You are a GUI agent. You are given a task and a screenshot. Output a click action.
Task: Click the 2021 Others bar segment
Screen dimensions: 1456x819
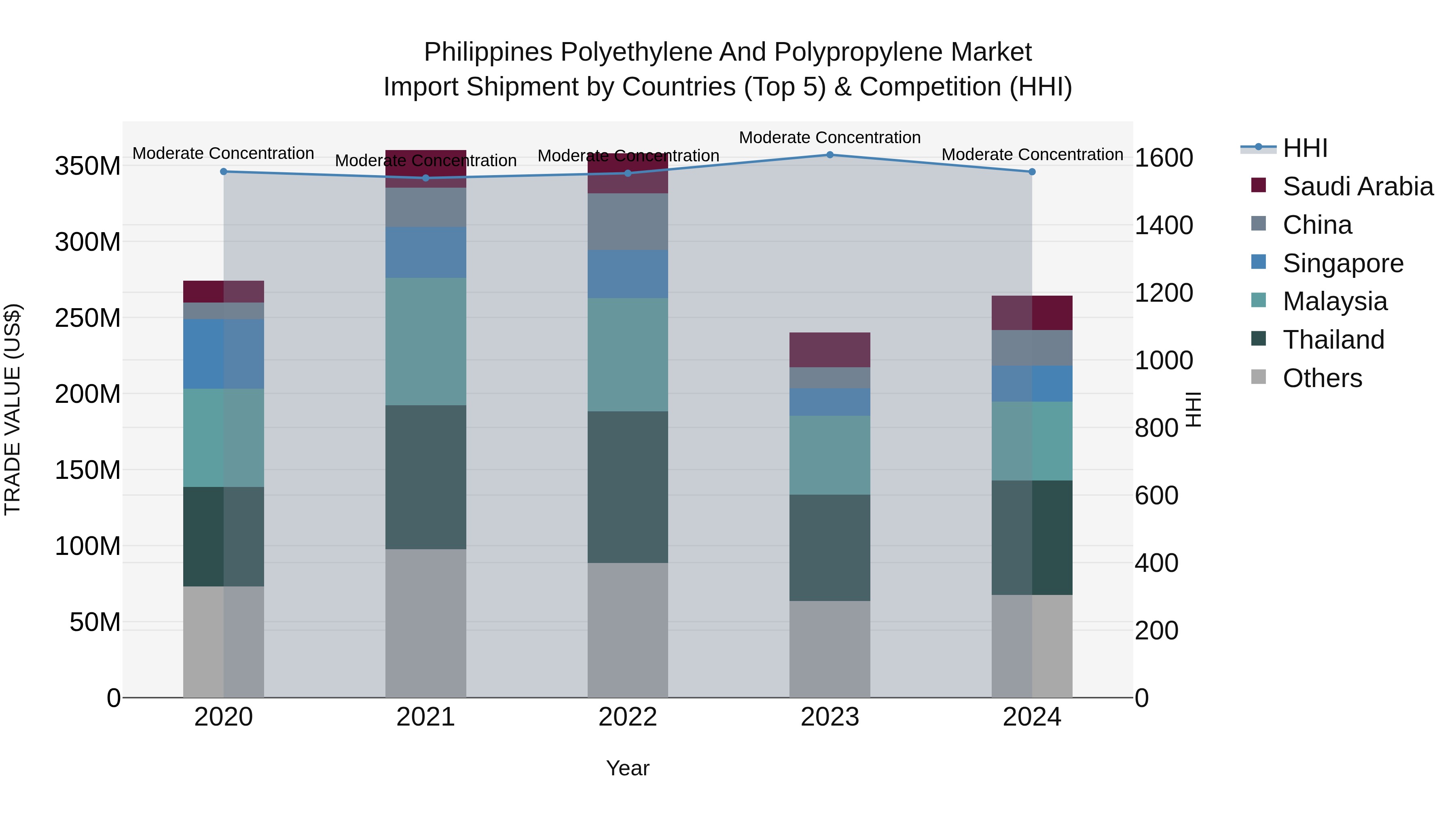coord(425,623)
